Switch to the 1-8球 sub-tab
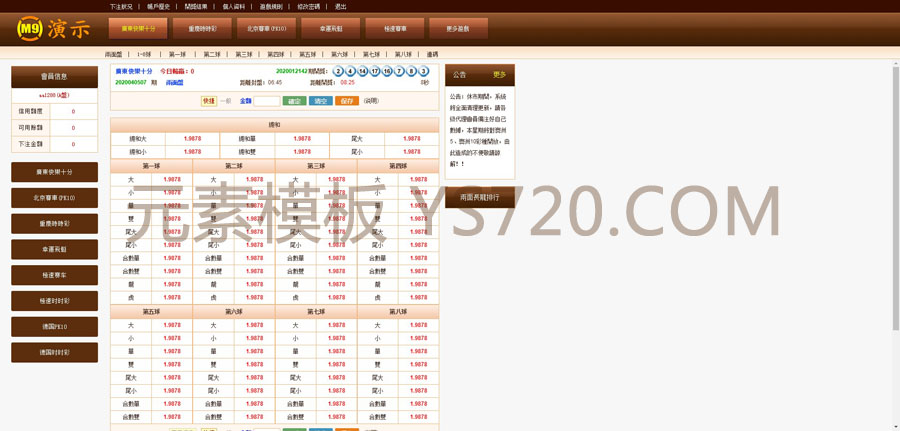 click(x=144, y=54)
